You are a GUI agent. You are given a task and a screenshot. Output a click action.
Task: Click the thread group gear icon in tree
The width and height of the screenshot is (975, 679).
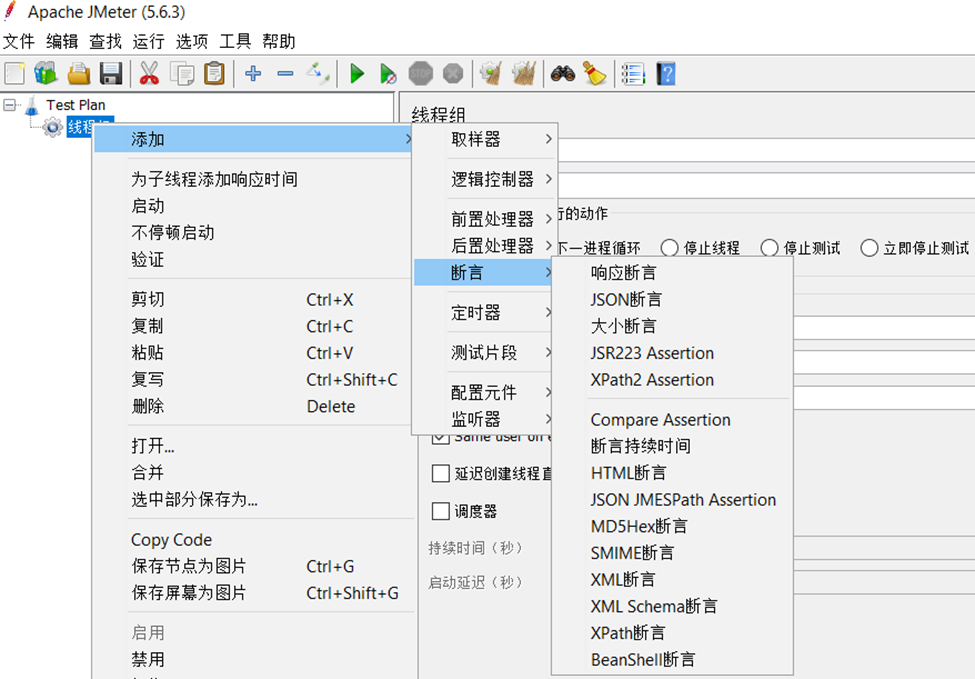point(53,127)
